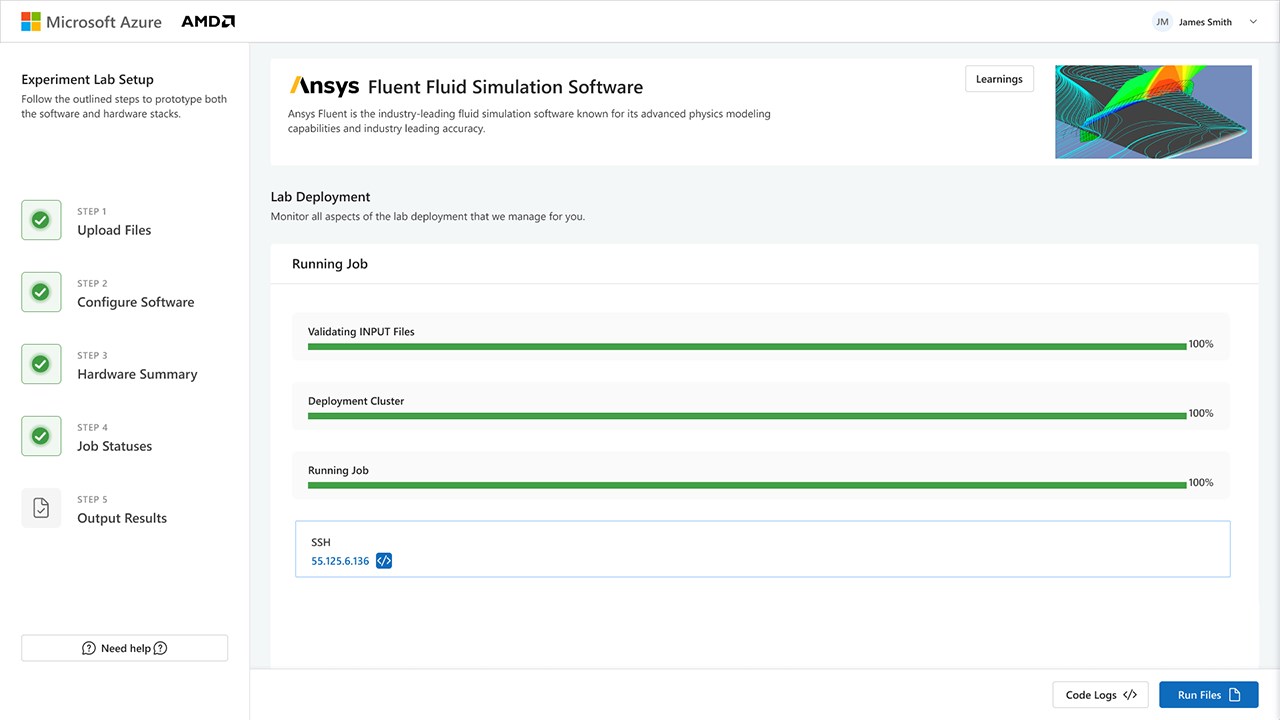Image resolution: width=1280 pixels, height=720 pixels.
Task: Click the Step 4 Job Statuses checkmark icon
Action: (41, 436)
